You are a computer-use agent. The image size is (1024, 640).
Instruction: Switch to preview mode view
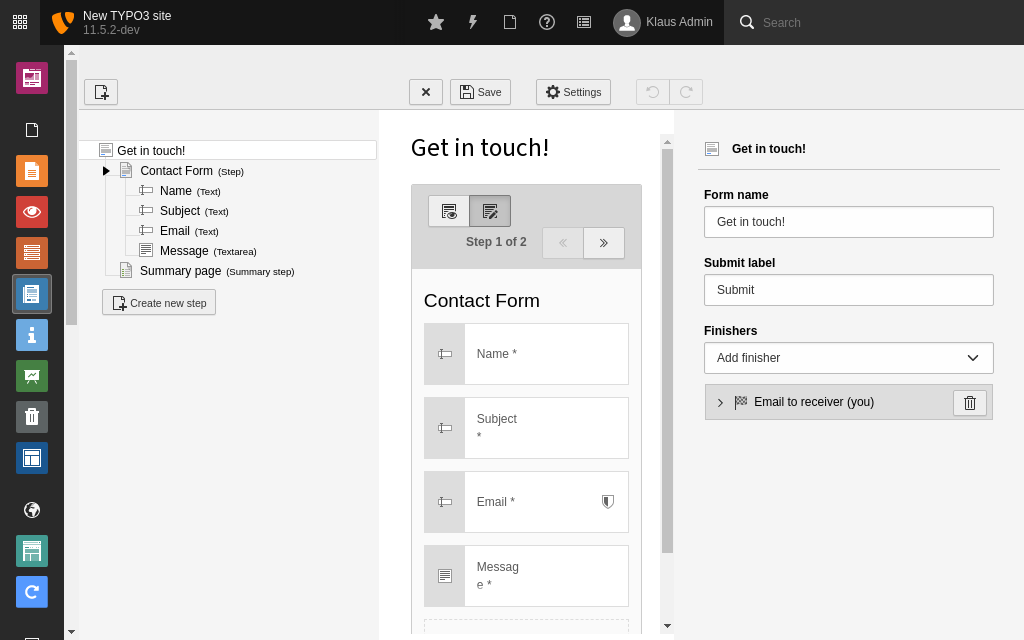click(x=449, y=211)
